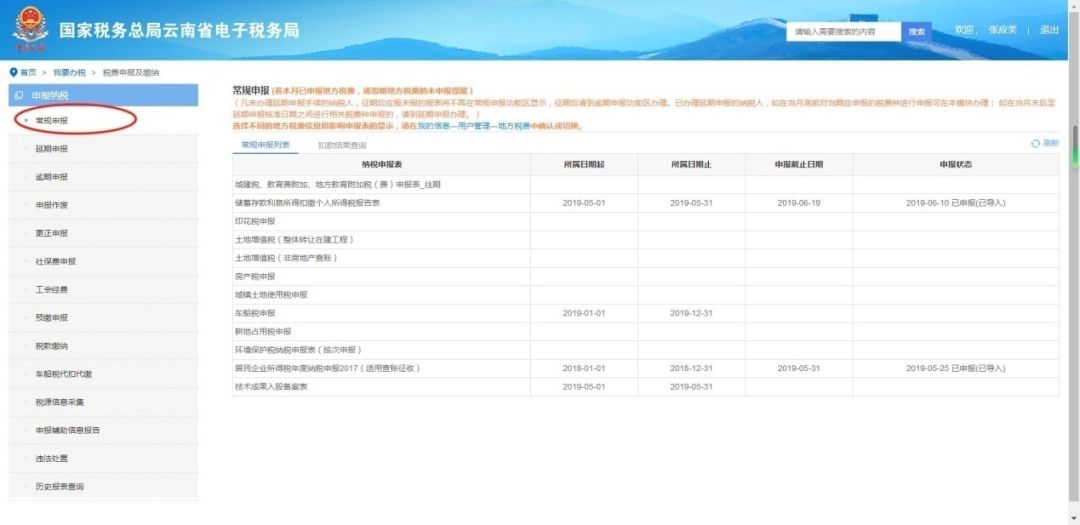Image resolution: width=1080 pixels, height=525 pixels.
Task: Click 纳税申报表 column header
Action: (x=382, y=165)
